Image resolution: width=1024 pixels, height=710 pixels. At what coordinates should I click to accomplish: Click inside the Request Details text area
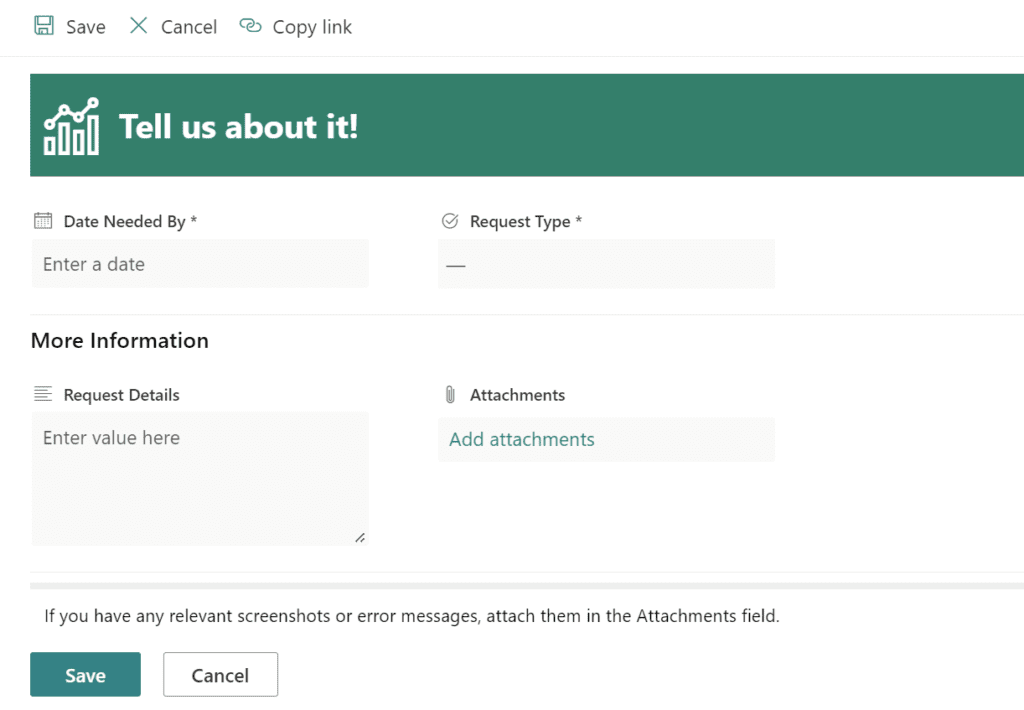(200, 480)
